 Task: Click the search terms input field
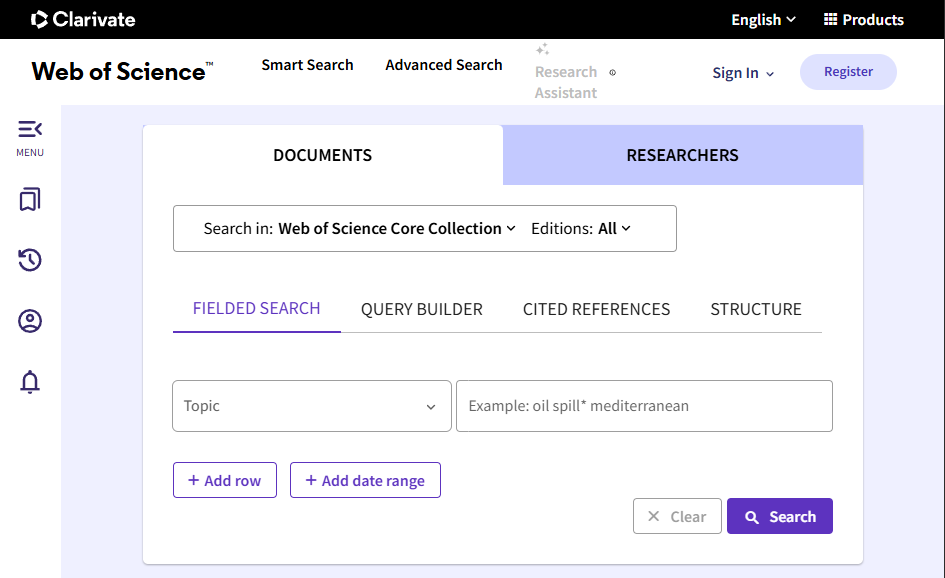[644, 406]
